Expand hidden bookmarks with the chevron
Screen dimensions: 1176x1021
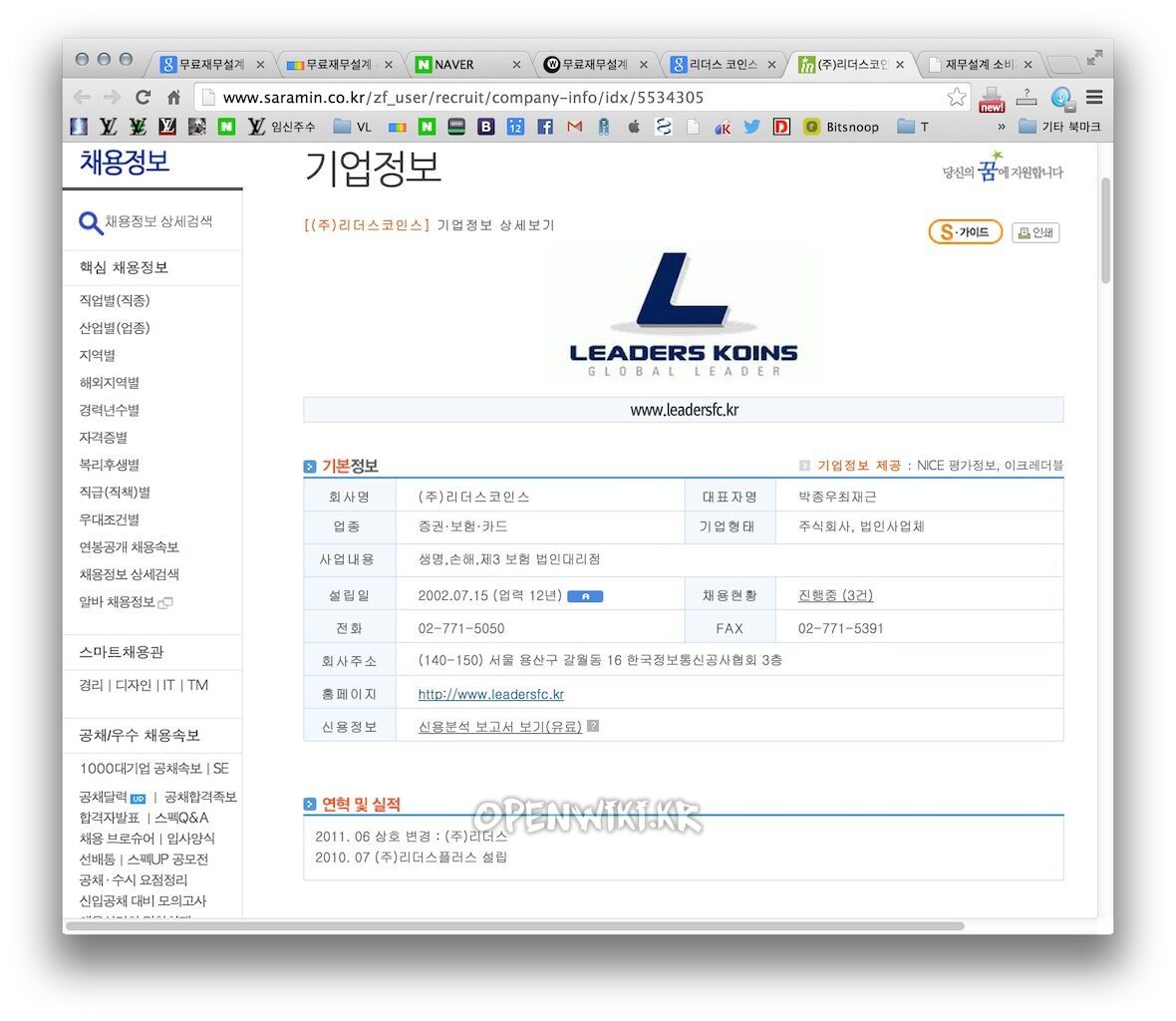1002,127
